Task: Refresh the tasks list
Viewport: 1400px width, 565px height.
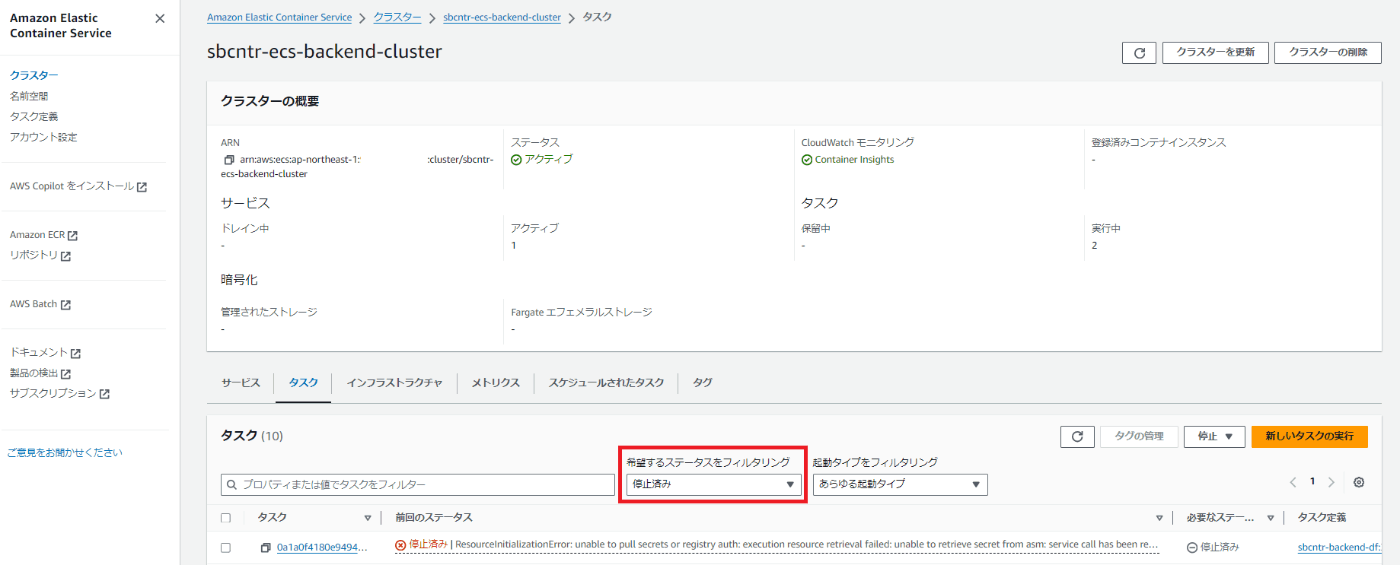Action: (x=1077, y=436)
